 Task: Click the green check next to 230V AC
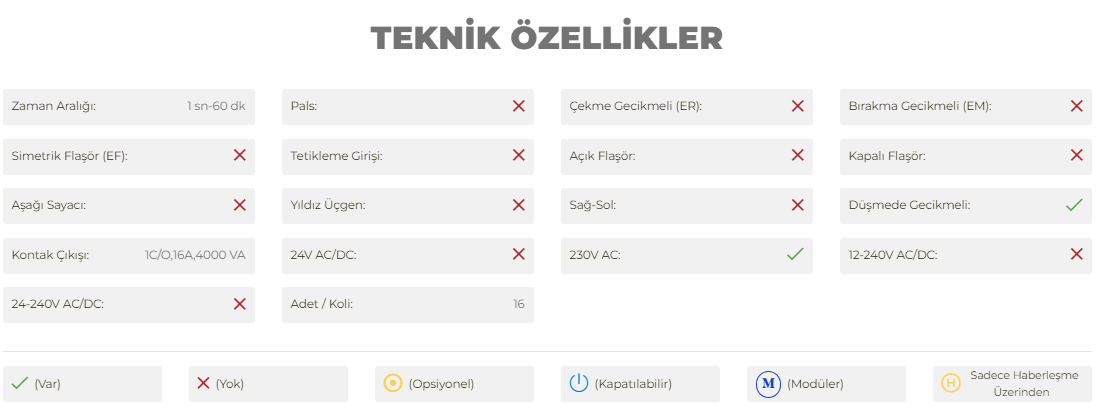795,254
